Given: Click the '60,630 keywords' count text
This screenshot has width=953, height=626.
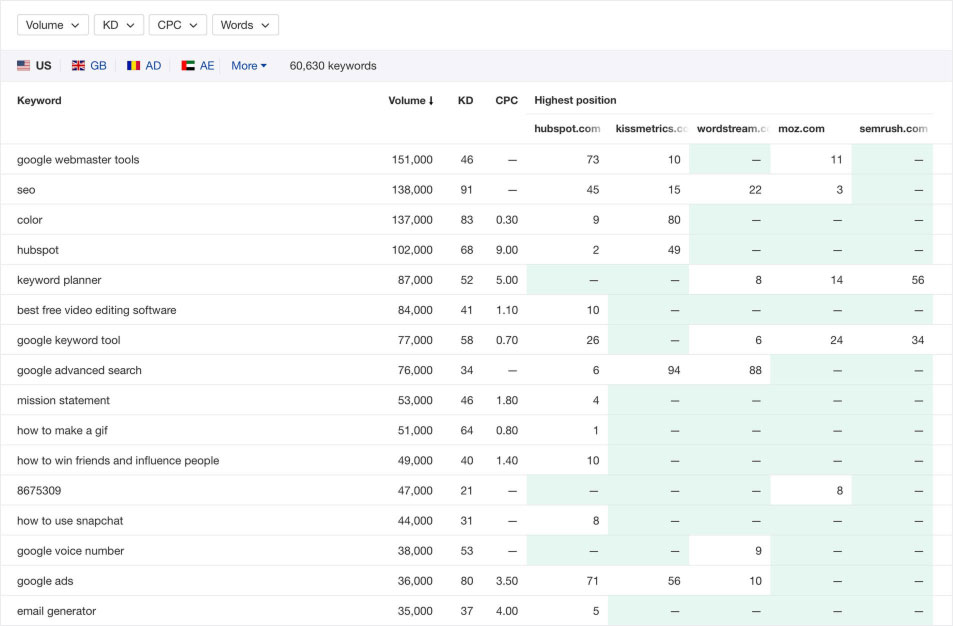Looking at the screenshot, I should (333, 66).
